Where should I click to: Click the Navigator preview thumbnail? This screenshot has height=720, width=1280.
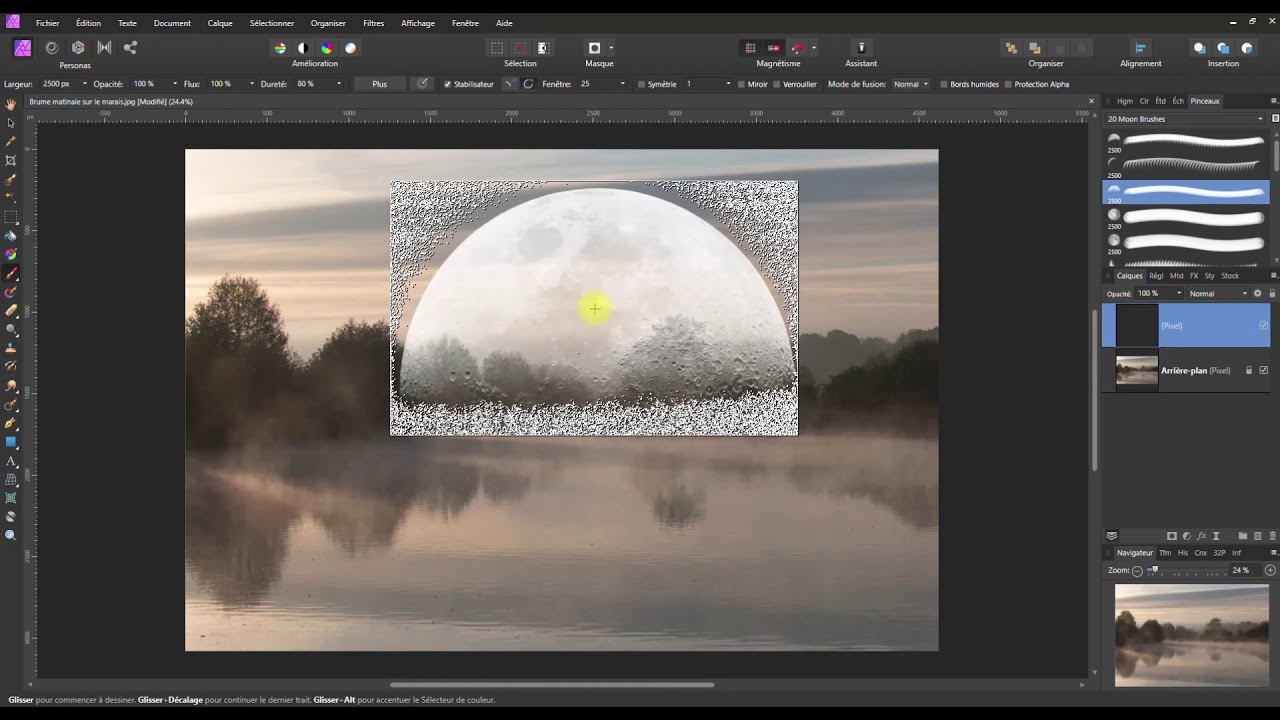click(1192, 635)
